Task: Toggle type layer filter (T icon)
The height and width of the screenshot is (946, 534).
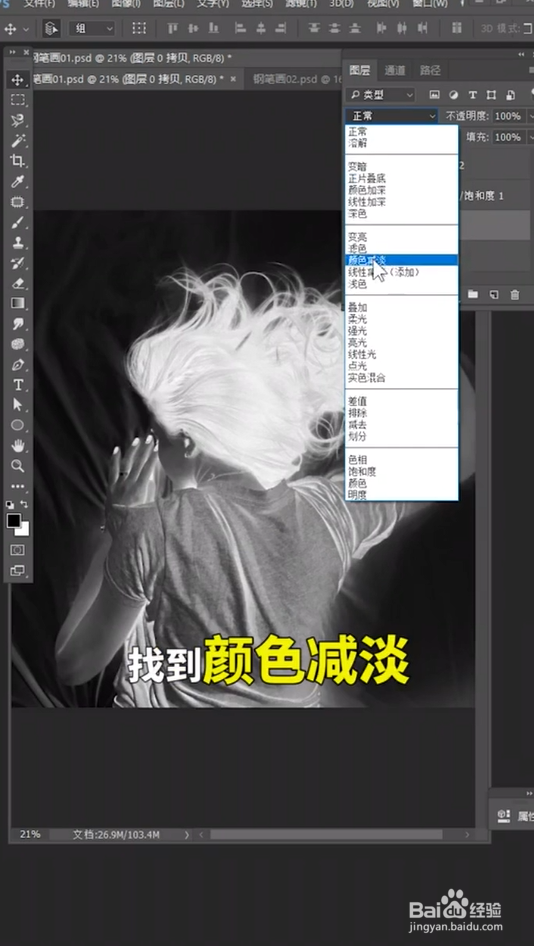Action: (x=472, y=95)
